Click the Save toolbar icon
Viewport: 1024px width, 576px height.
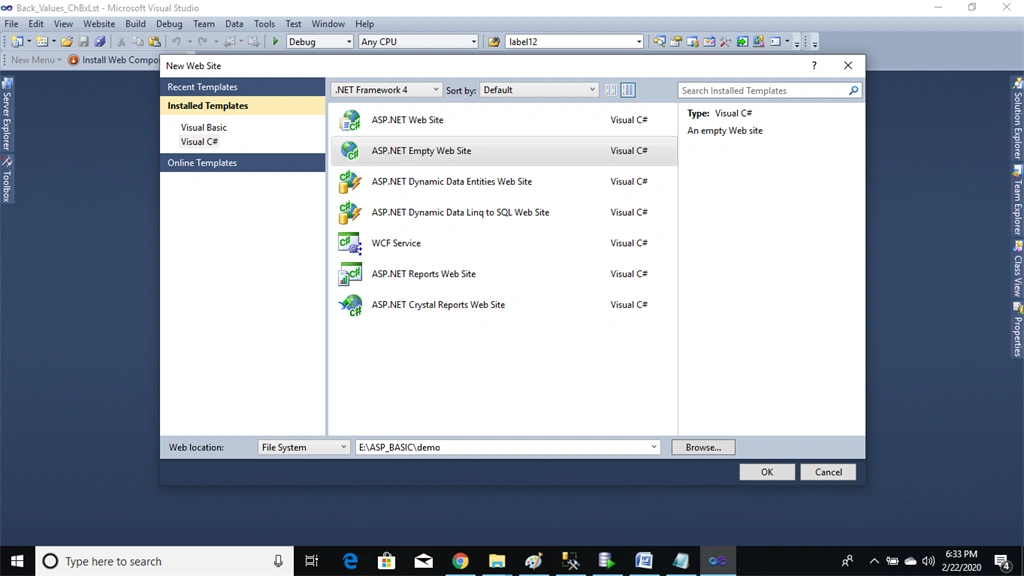(84, 42)
